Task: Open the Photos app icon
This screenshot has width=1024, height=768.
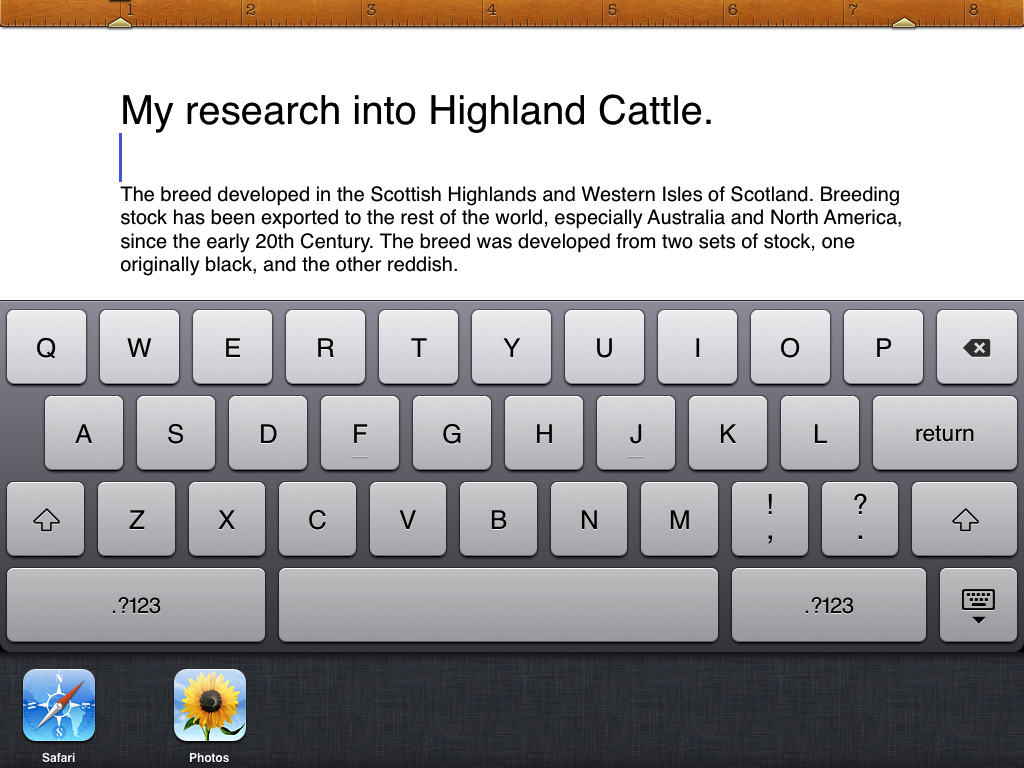Action: click(210, 705)
